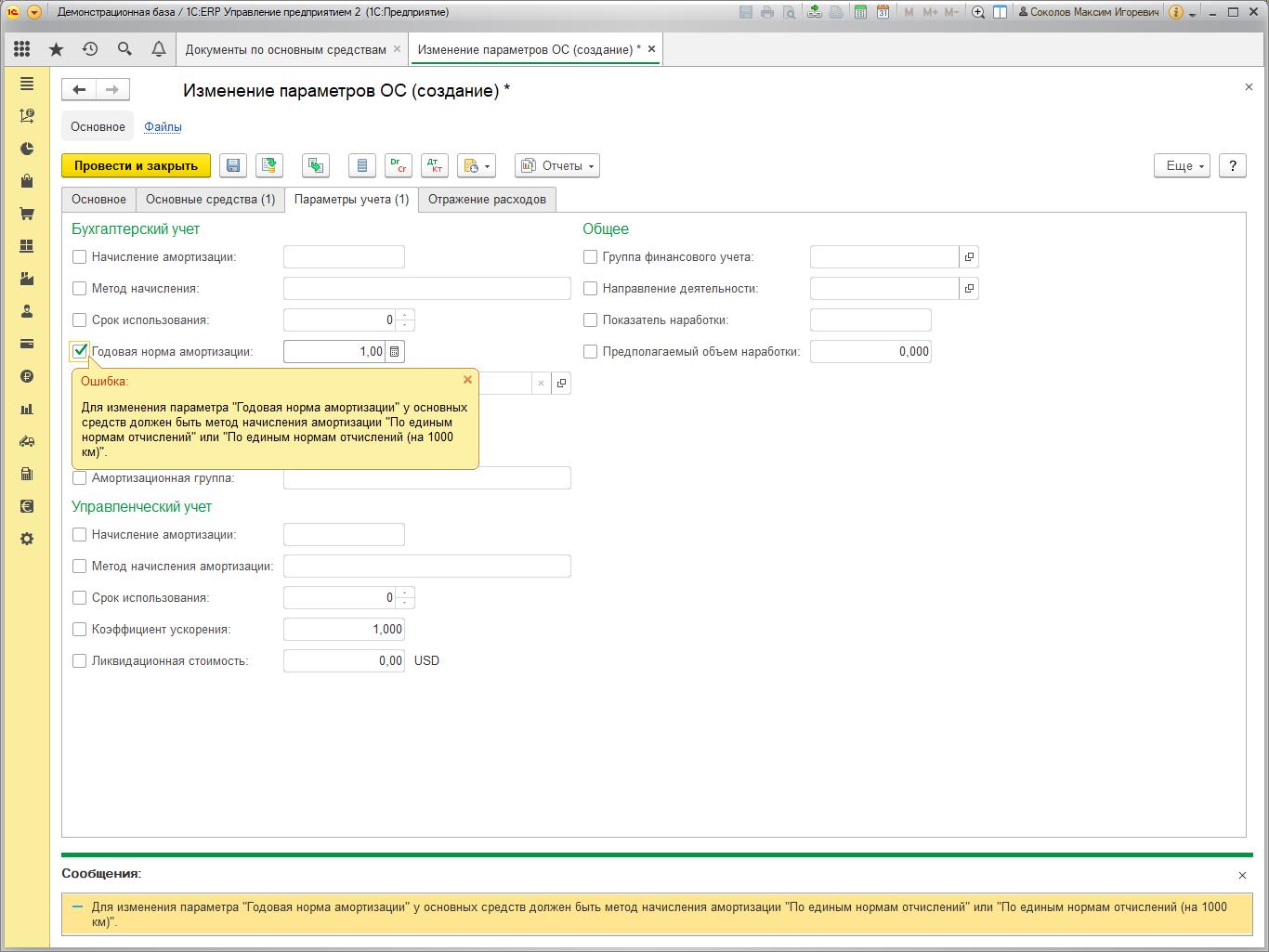Expand the Отчеты dropdown
Screen dimensions: 1269x952
557,165
